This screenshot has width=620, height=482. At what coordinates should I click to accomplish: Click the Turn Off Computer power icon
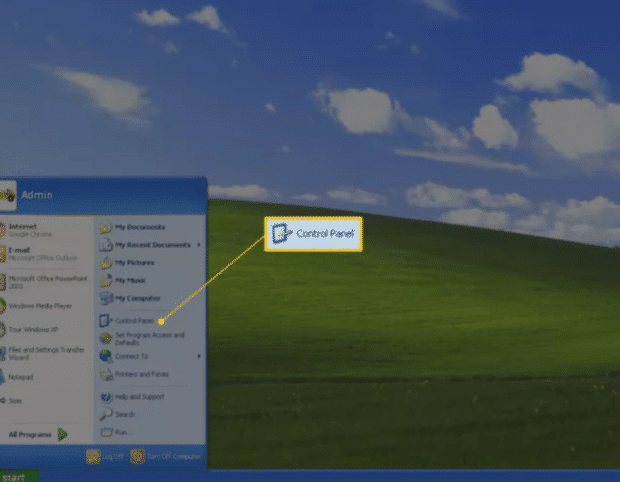point(138,457)
